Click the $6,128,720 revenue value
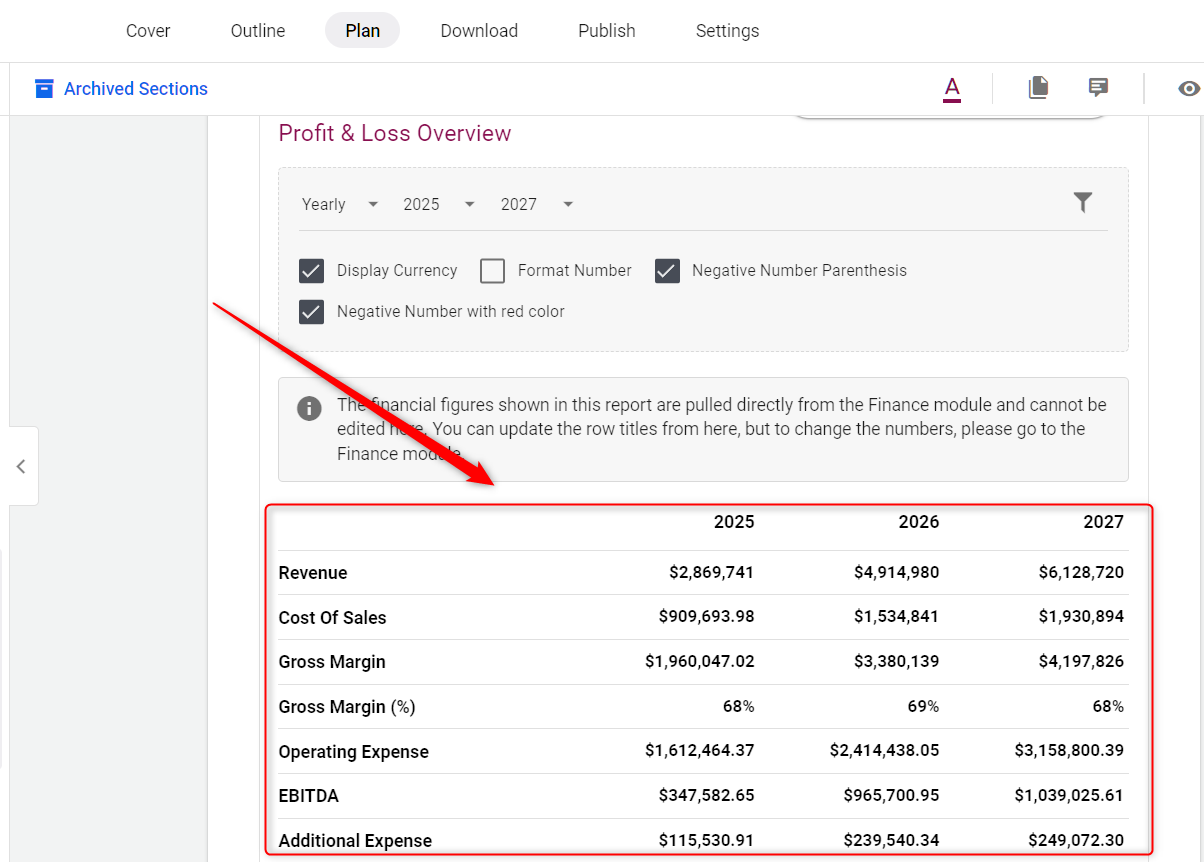 click(x=1082, y=573)
